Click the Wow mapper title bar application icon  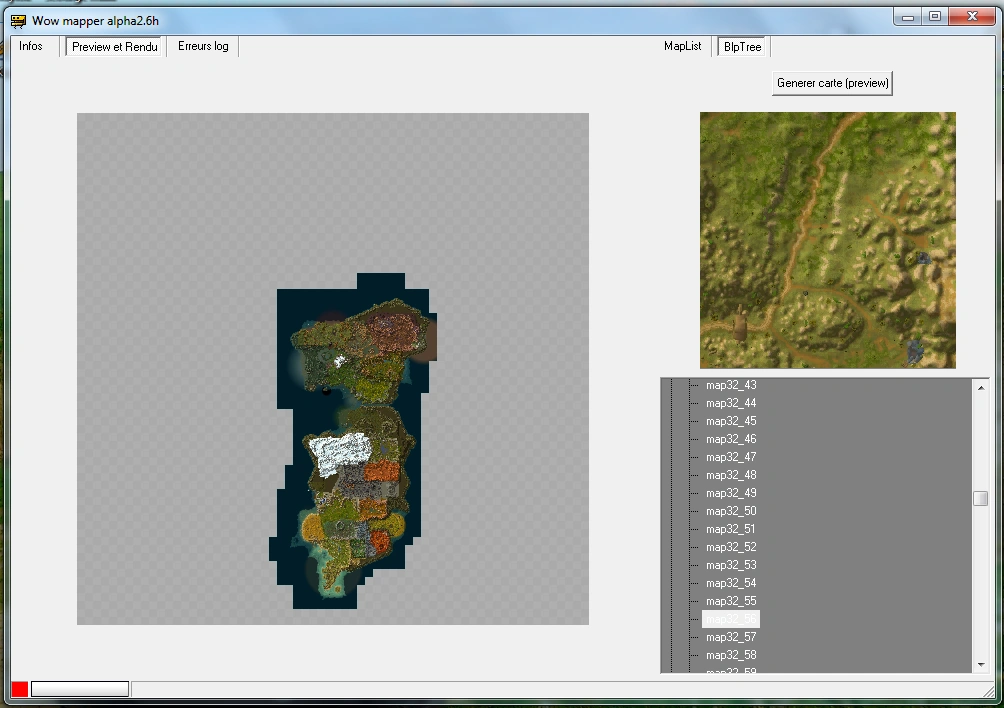[x=16, y=19]
